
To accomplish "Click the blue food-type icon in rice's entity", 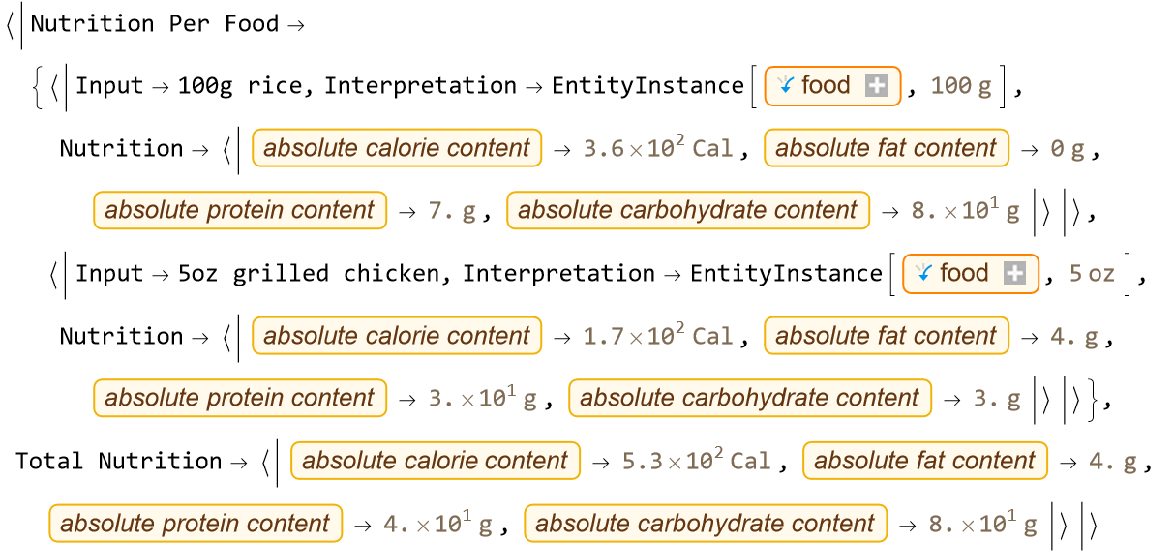I will click(786, 86).
